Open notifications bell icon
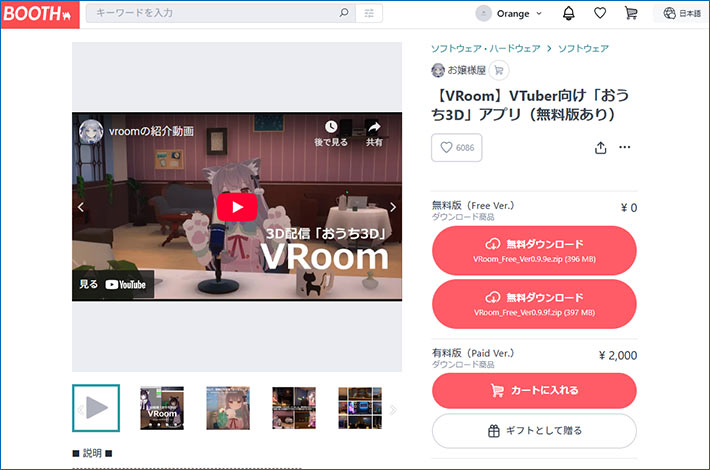This screenshot has width=710, height=470. (569, 14)
